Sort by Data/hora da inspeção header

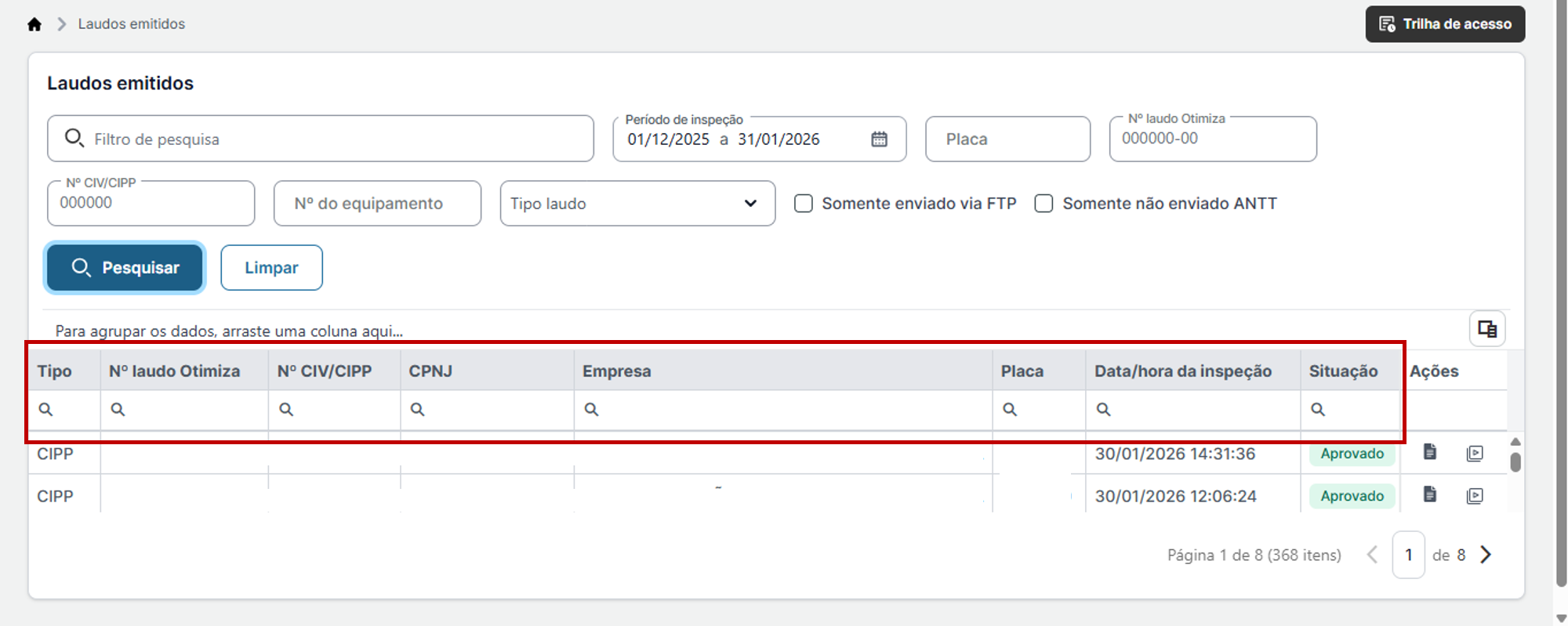pyautogui.click(x=1193, y=371)
